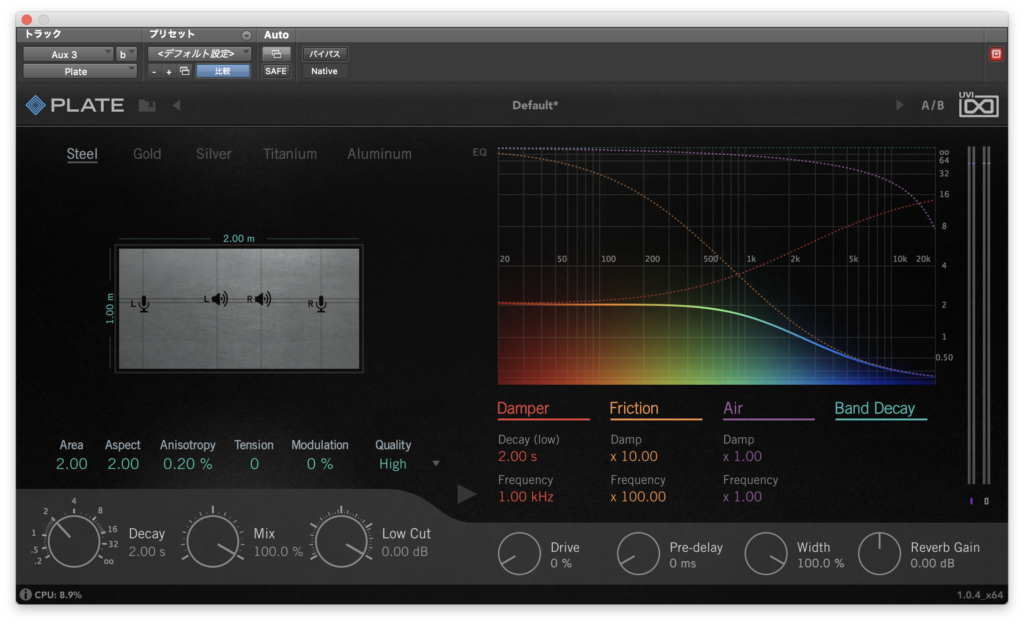Viewport: 1024px width, 624px height.
Task: Toggle automation SAFE
Action: pos(276,71)
